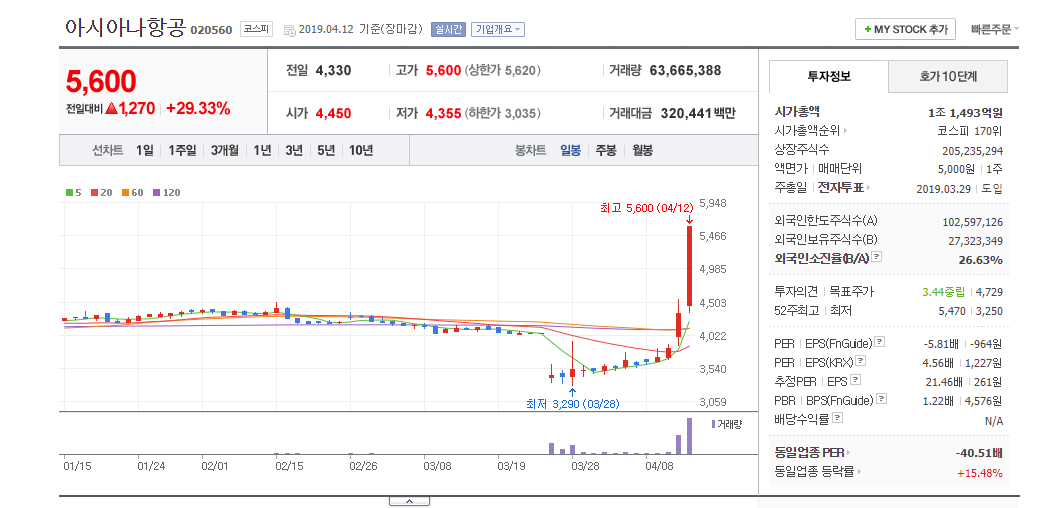Click the MY STOCK 추가 button

(906, 29)
